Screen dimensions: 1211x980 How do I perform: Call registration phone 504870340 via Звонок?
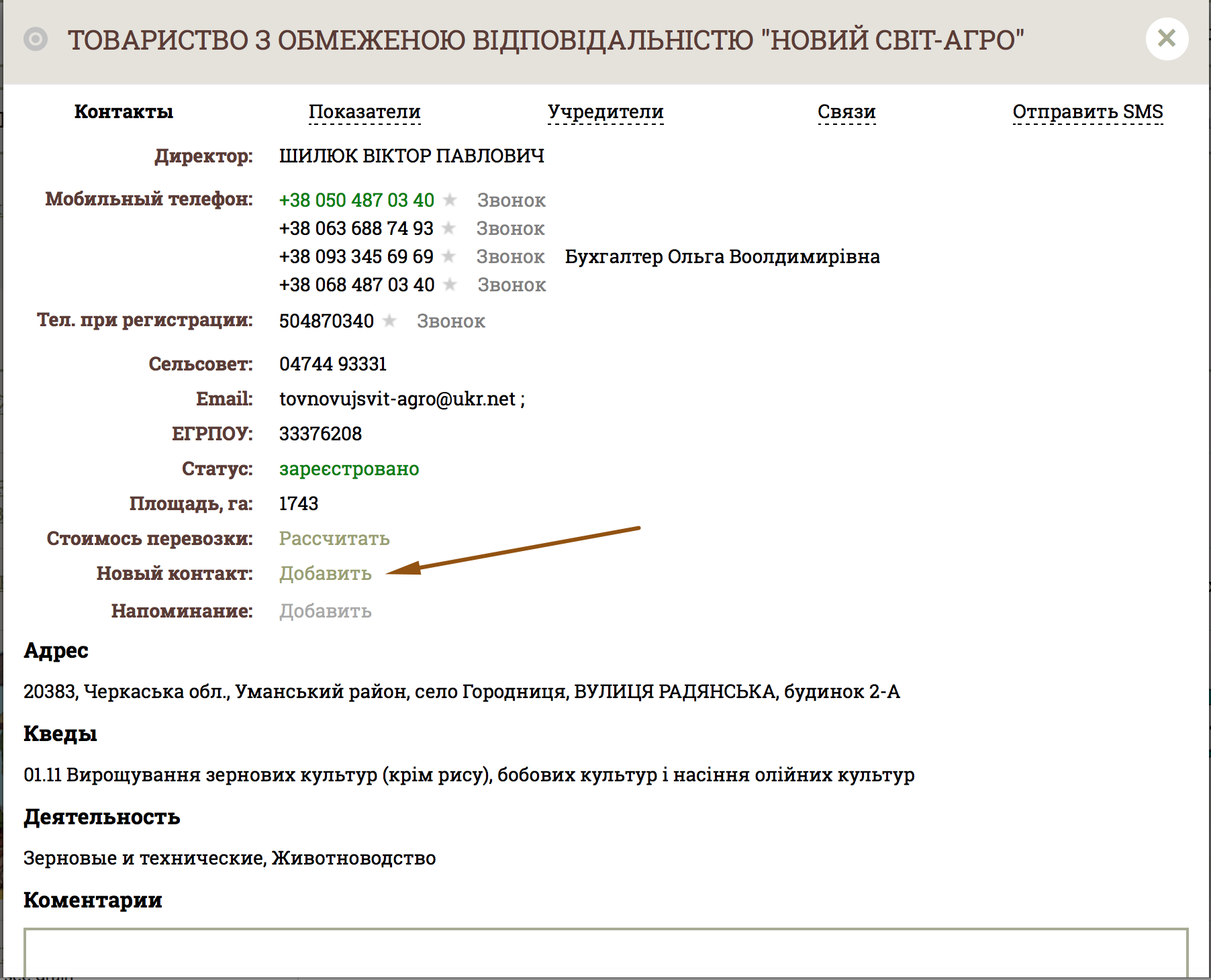[x=451, y=321]
